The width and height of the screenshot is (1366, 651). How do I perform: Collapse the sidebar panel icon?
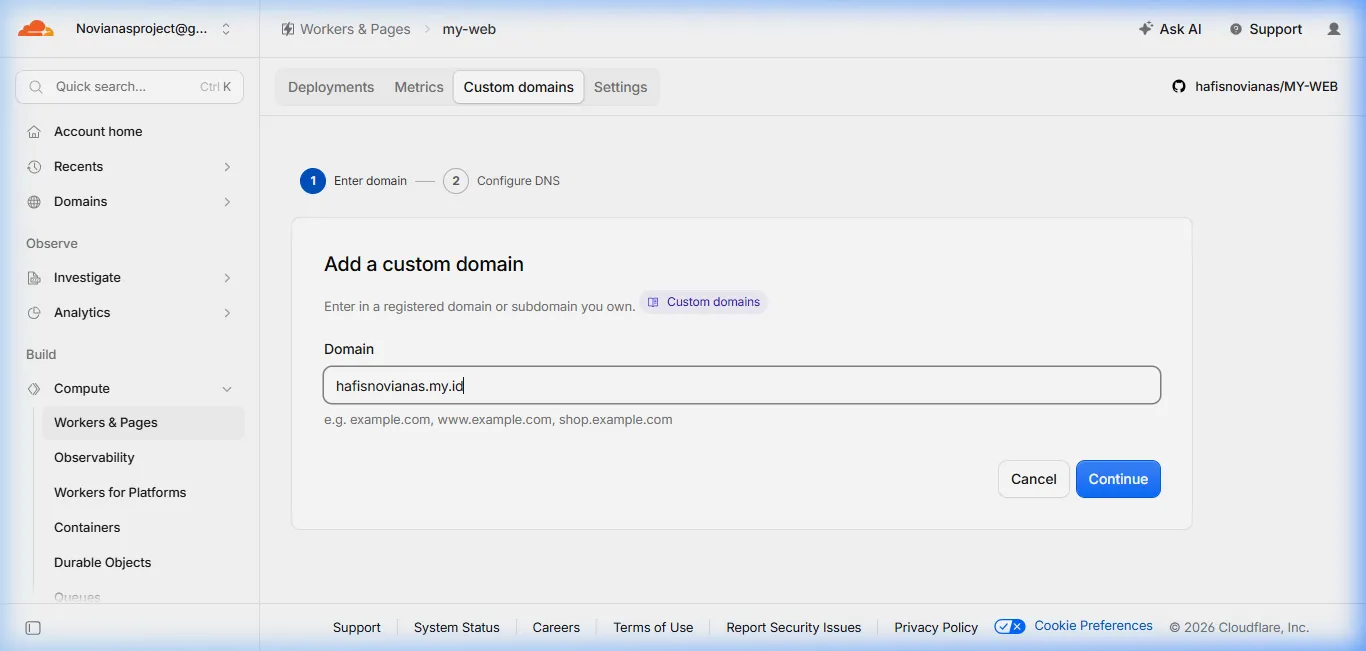[33, 628]
